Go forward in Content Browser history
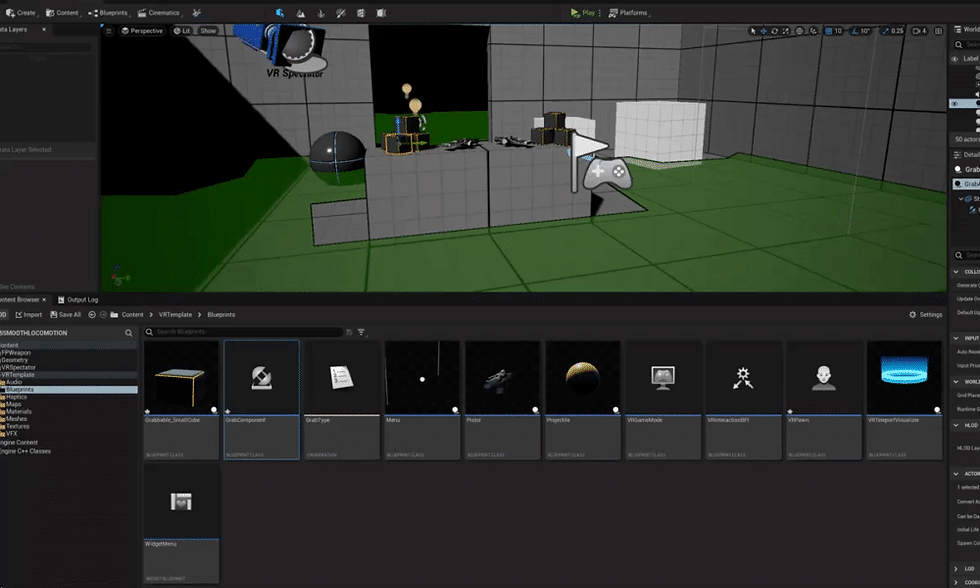This screenshot has width=980, height=588. click(x=103, y=314)
